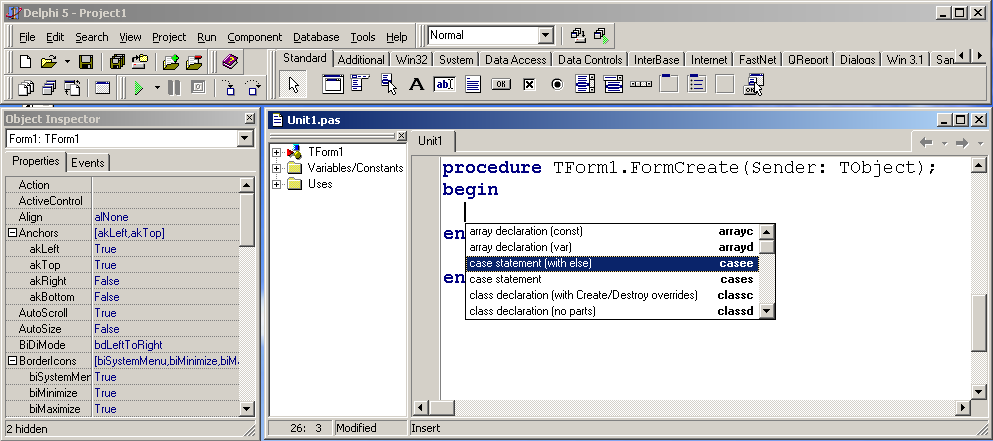
Task: Open the Tools menu
Action: 363,37
